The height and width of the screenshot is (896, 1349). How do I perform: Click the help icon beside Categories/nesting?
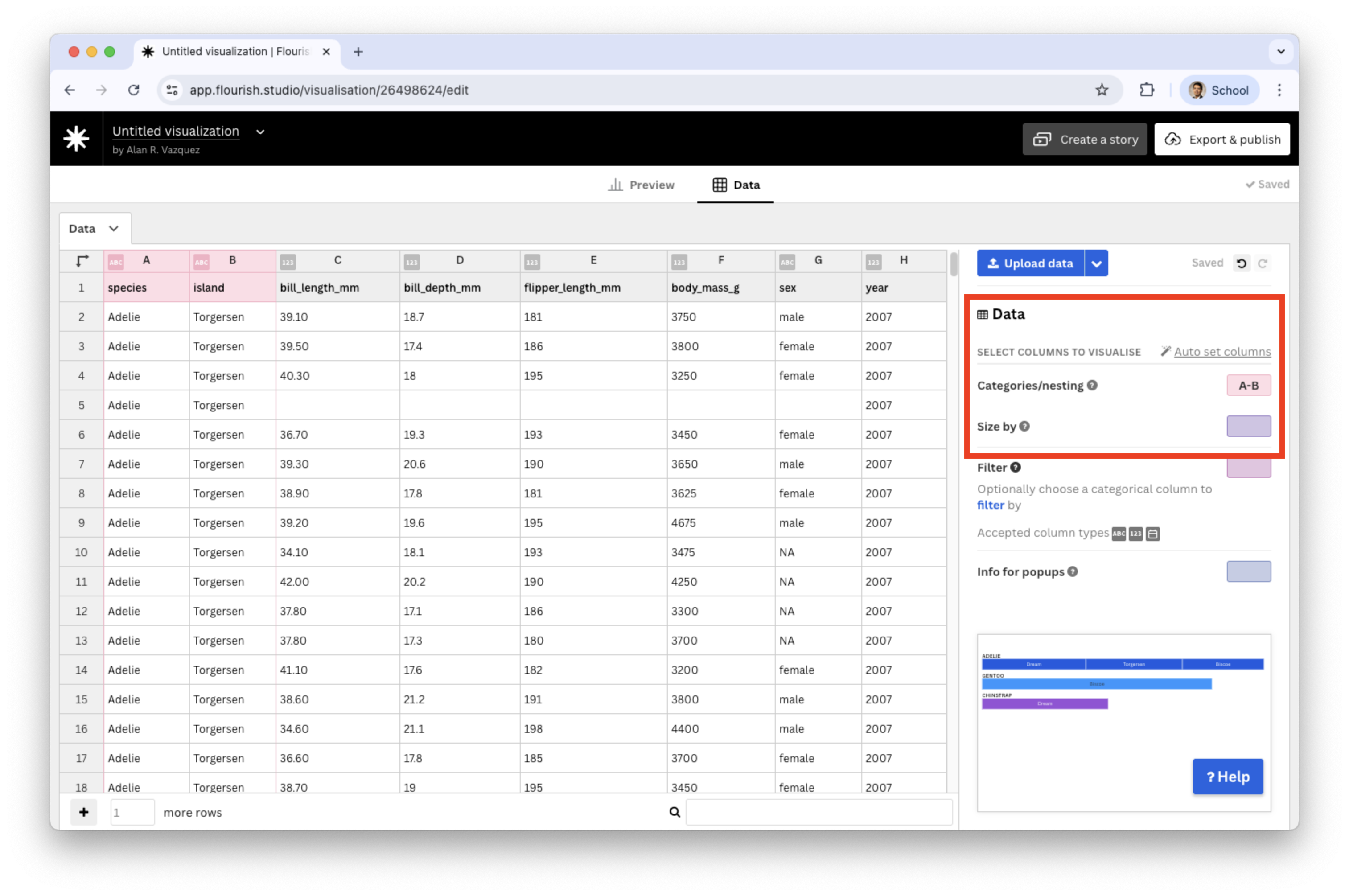(x=1092, y=385)
